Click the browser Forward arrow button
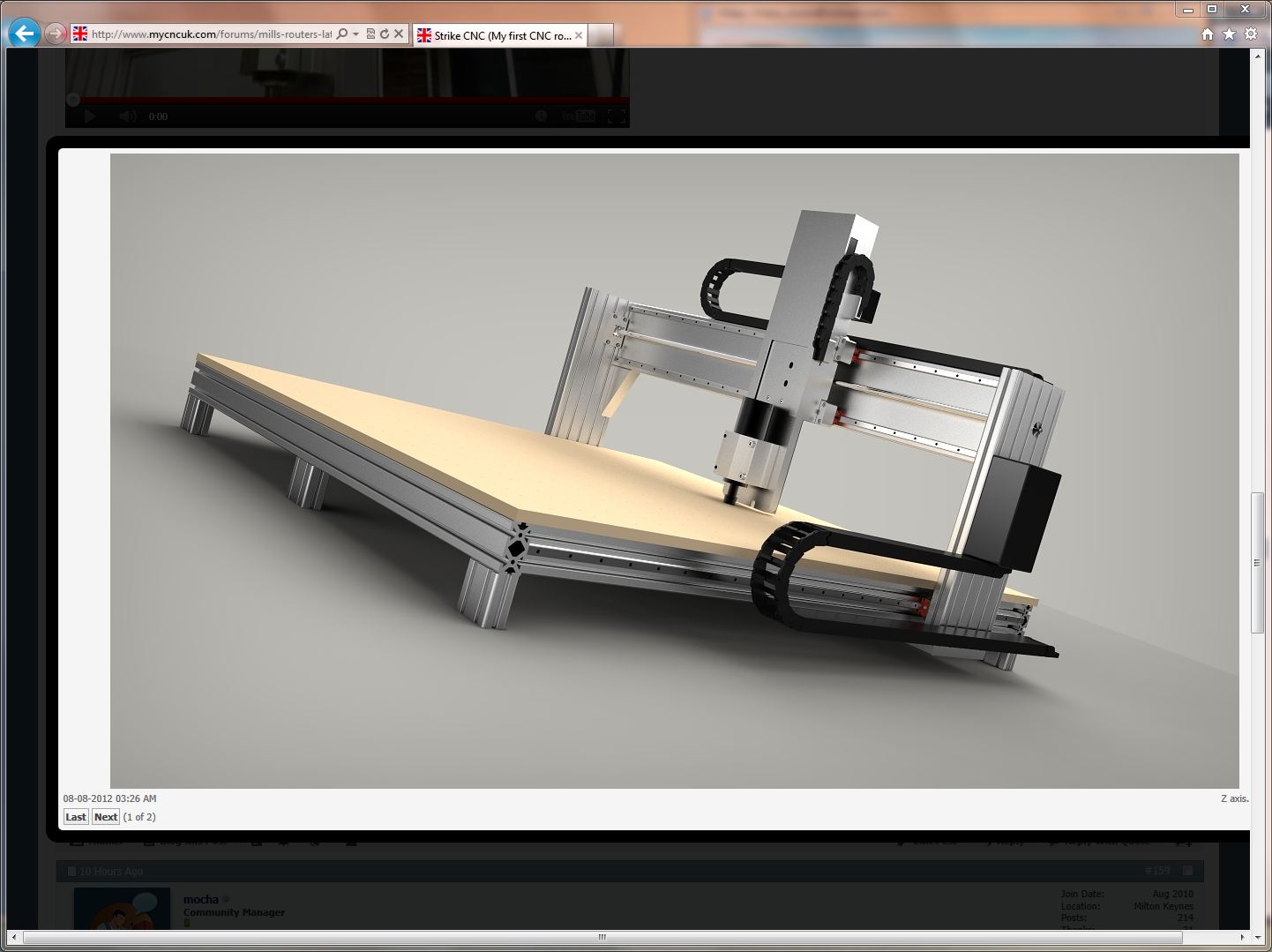 coord(56,34)
